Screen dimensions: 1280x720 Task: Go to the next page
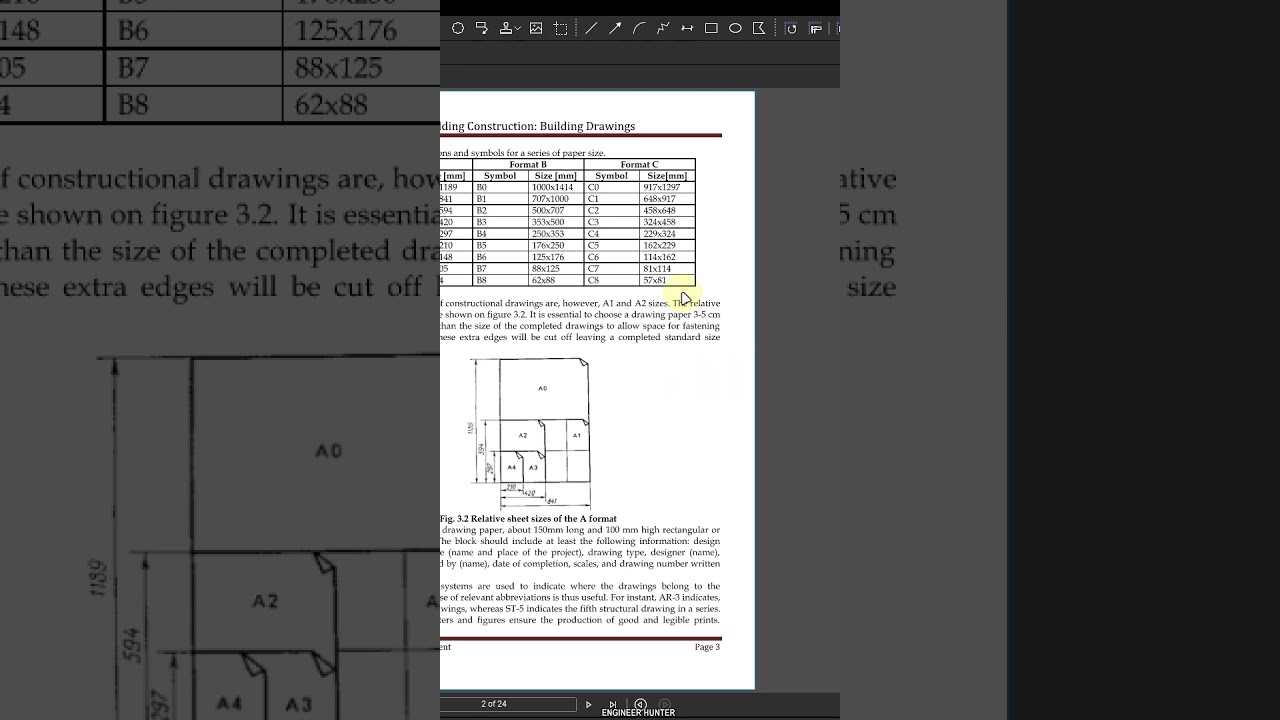click(x=588, y=705)
